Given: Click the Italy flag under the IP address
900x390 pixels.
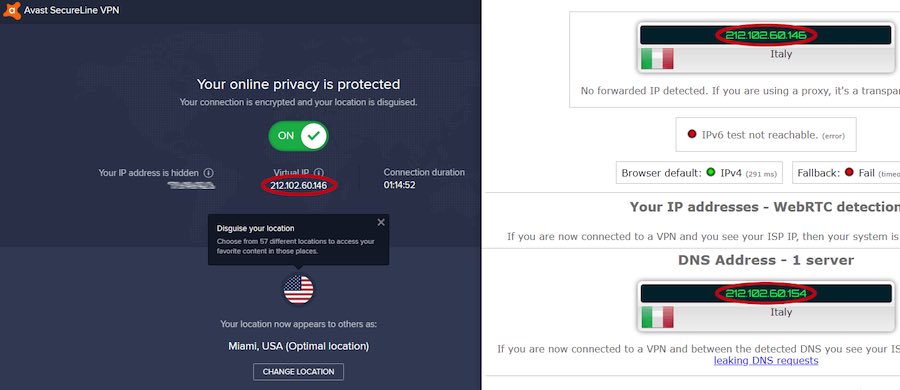Looking at the screenshot, I should pyautogui.click(x=657, y=59).
